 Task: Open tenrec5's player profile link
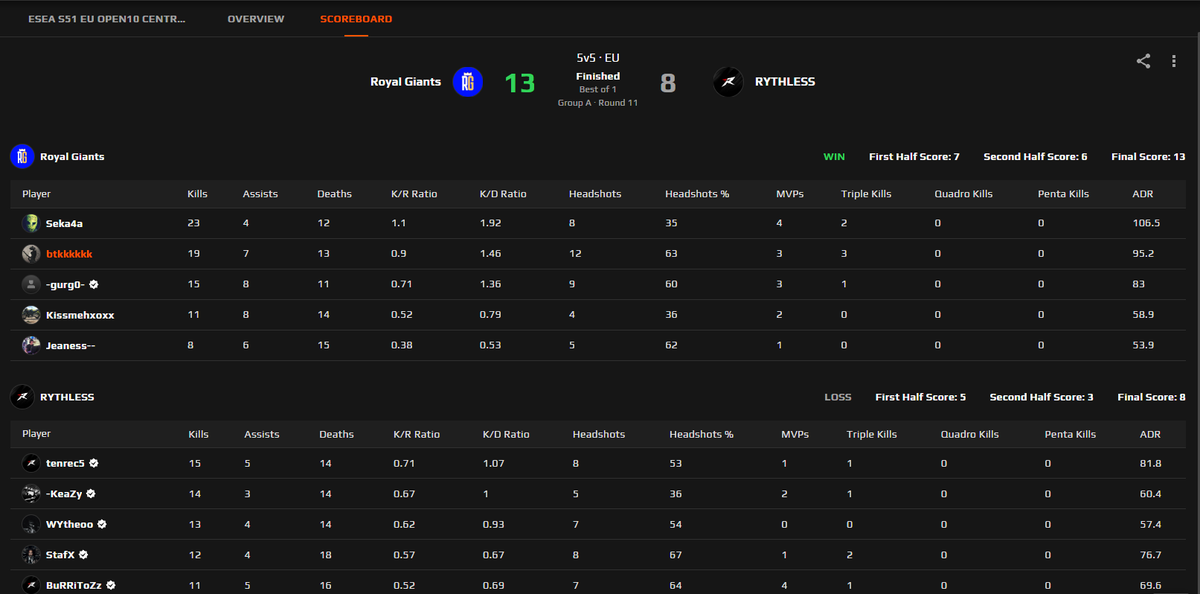coord(66,464)
